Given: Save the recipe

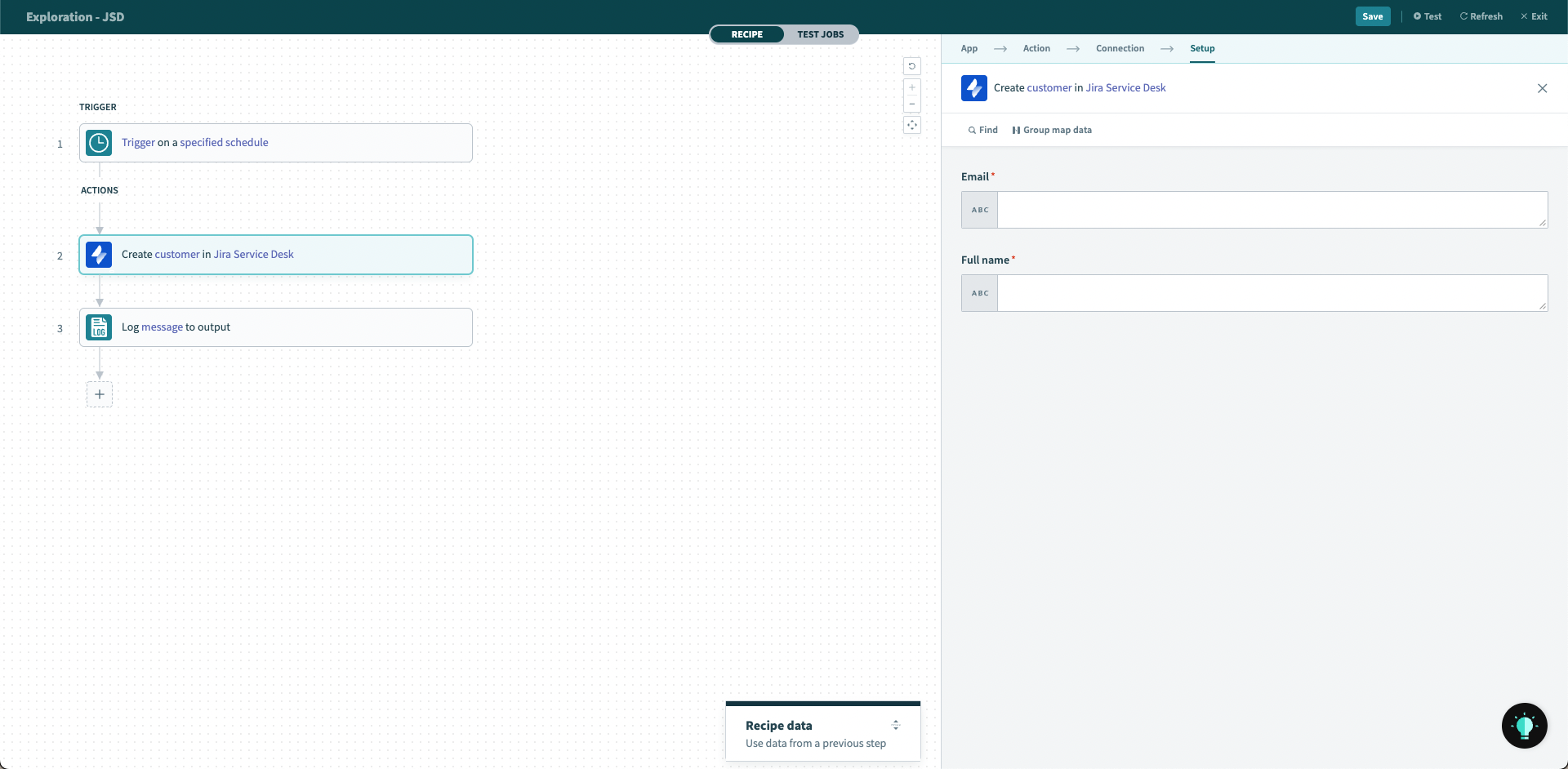Looking at the screenshot, I should (x=1373, y=16).
